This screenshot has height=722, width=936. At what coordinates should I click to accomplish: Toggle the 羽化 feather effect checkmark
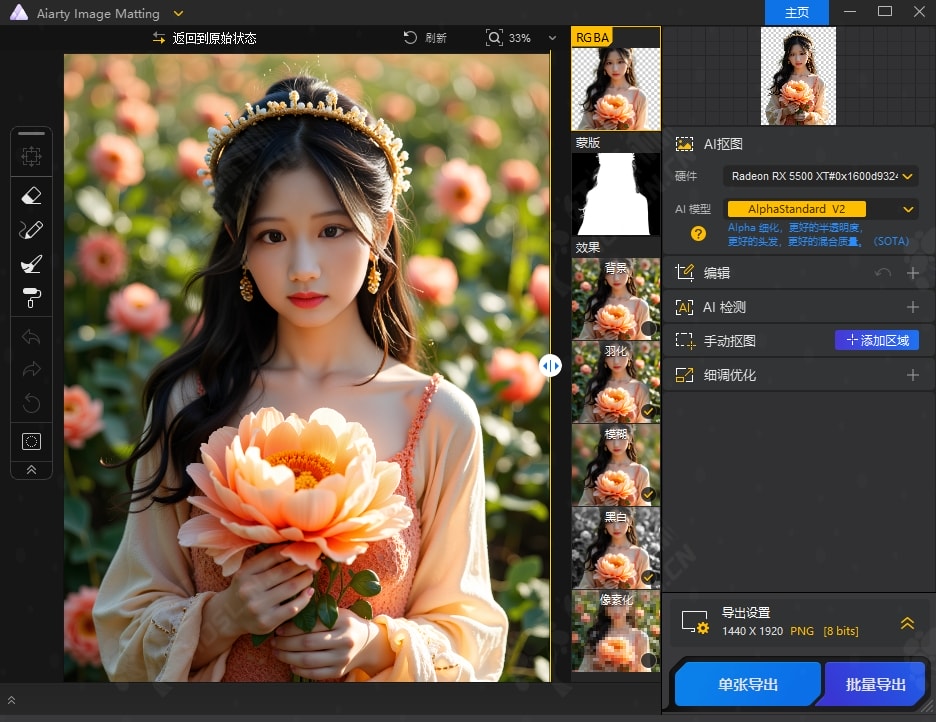point(648,411)
